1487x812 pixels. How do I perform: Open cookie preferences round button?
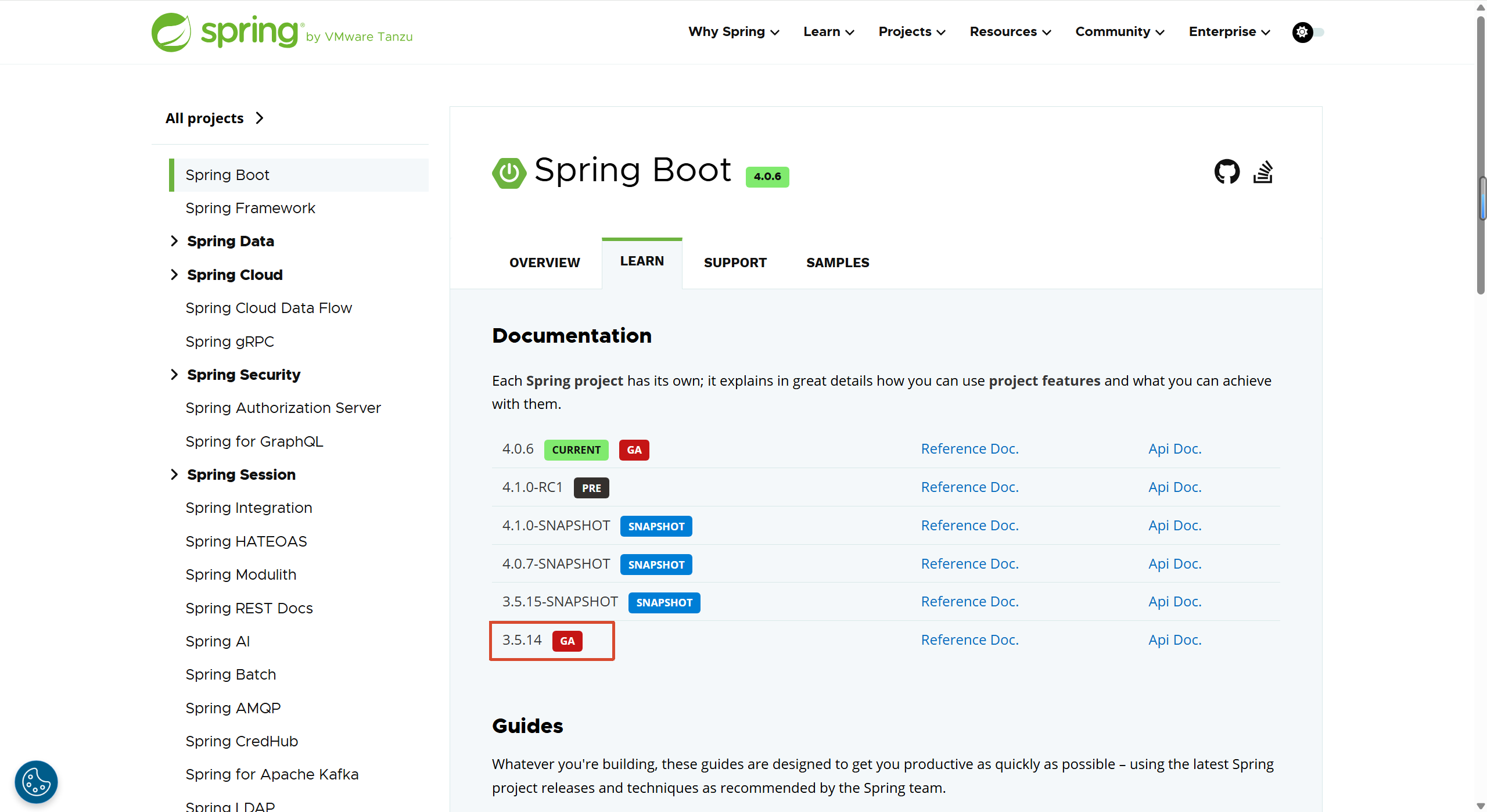click(36, 782)
